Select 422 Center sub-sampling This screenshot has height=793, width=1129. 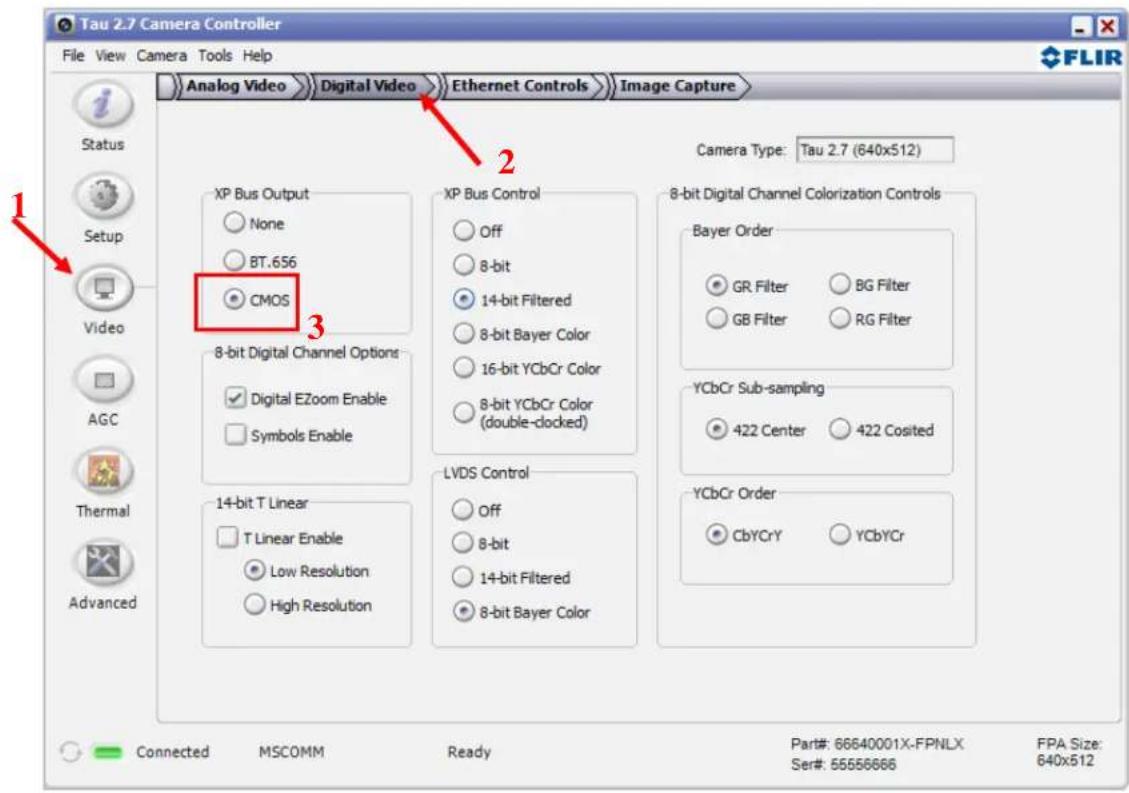756,430
